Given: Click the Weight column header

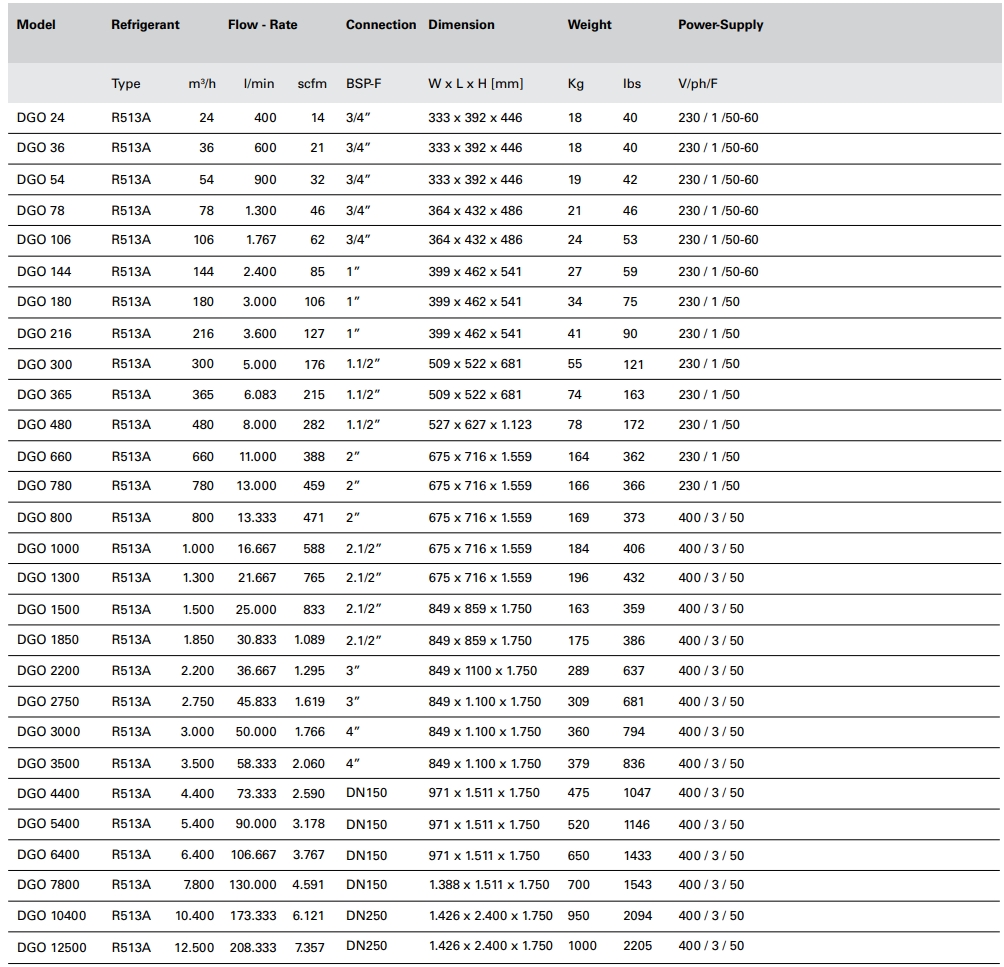Looking at the screenshot, I should 589,25.
